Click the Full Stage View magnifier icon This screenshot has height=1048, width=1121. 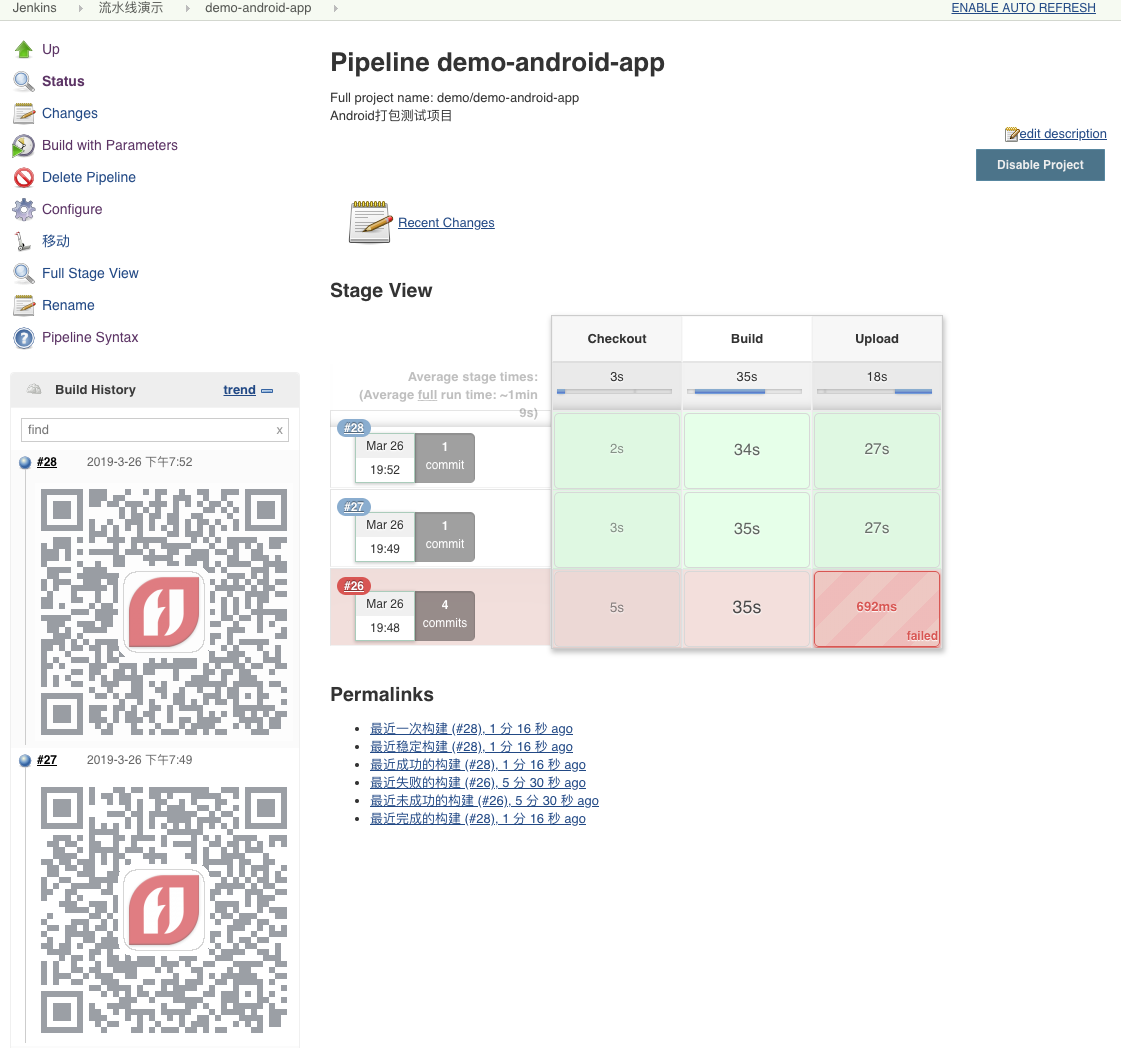coord(24,273)
